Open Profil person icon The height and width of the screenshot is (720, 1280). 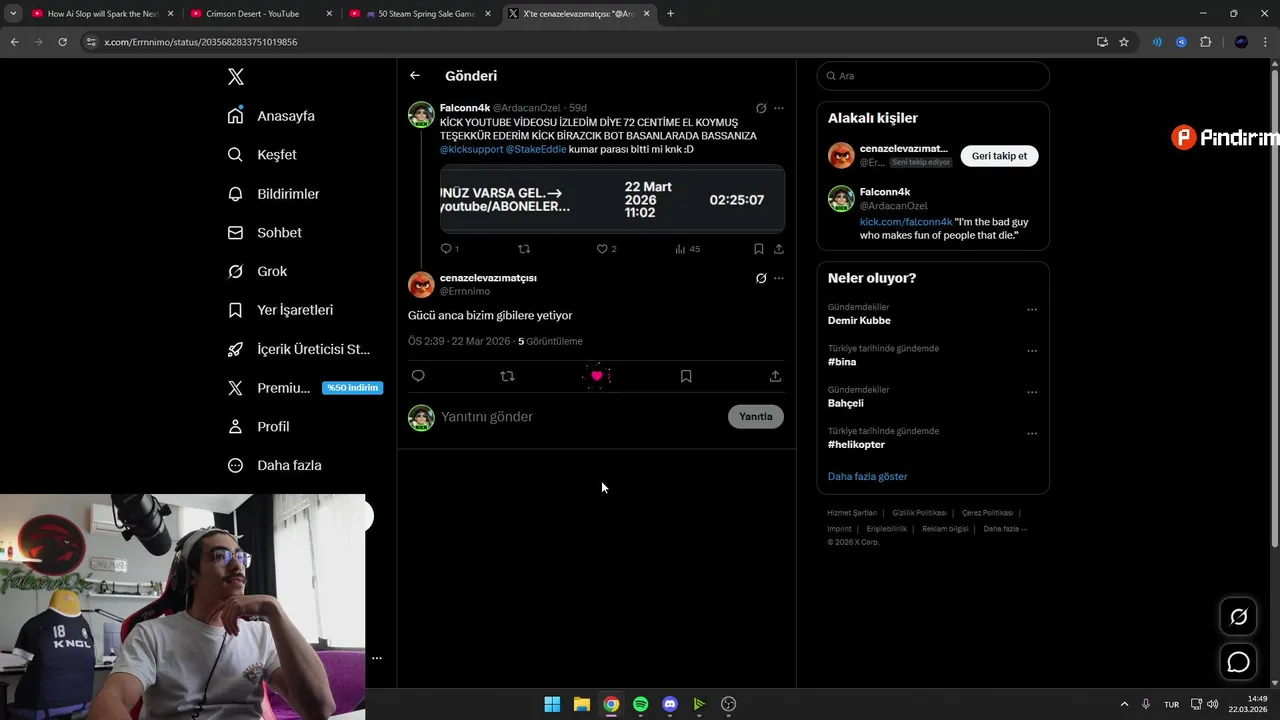[235, 426]
